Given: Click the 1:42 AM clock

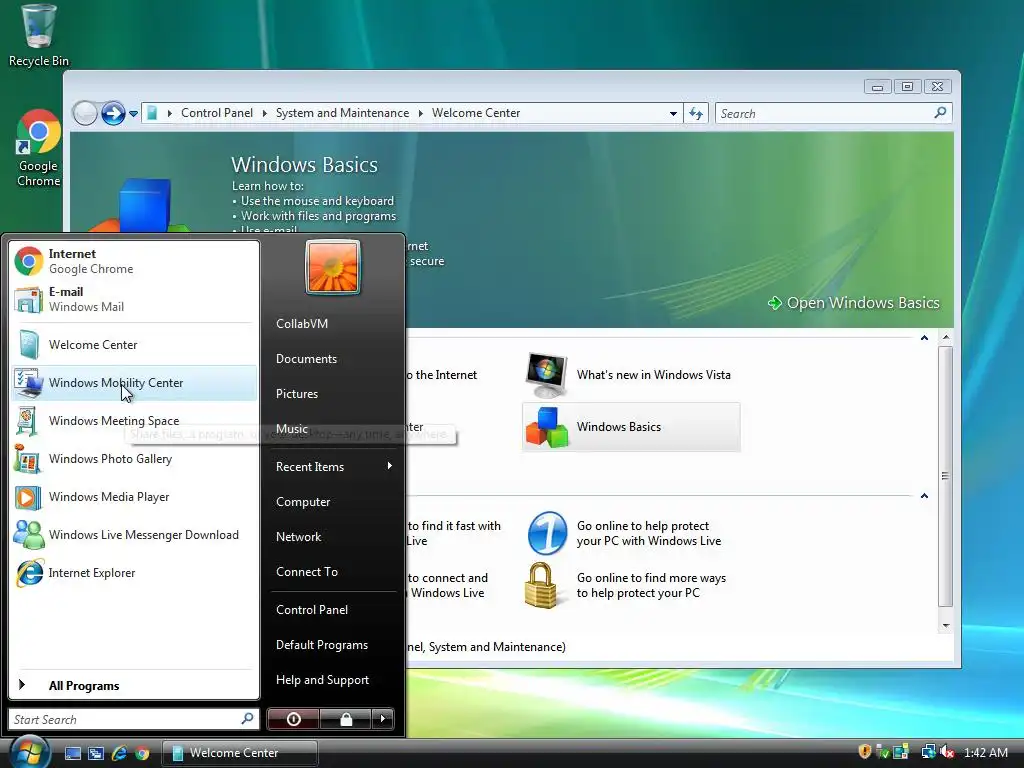Looking at the screenshot, I should (x=985, y=753).
